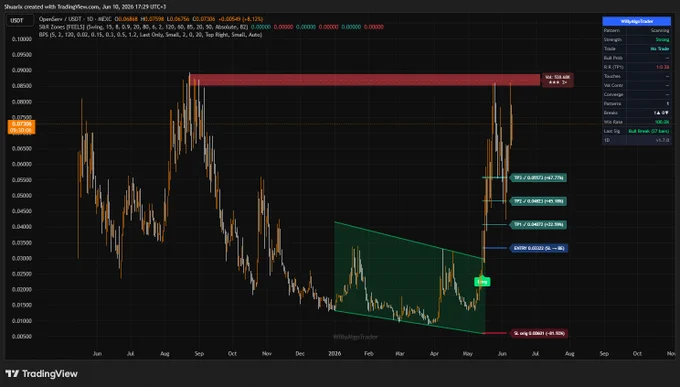Click the R:R (TP1) row in table
680x387 pixels.
[x=636, y=67]
